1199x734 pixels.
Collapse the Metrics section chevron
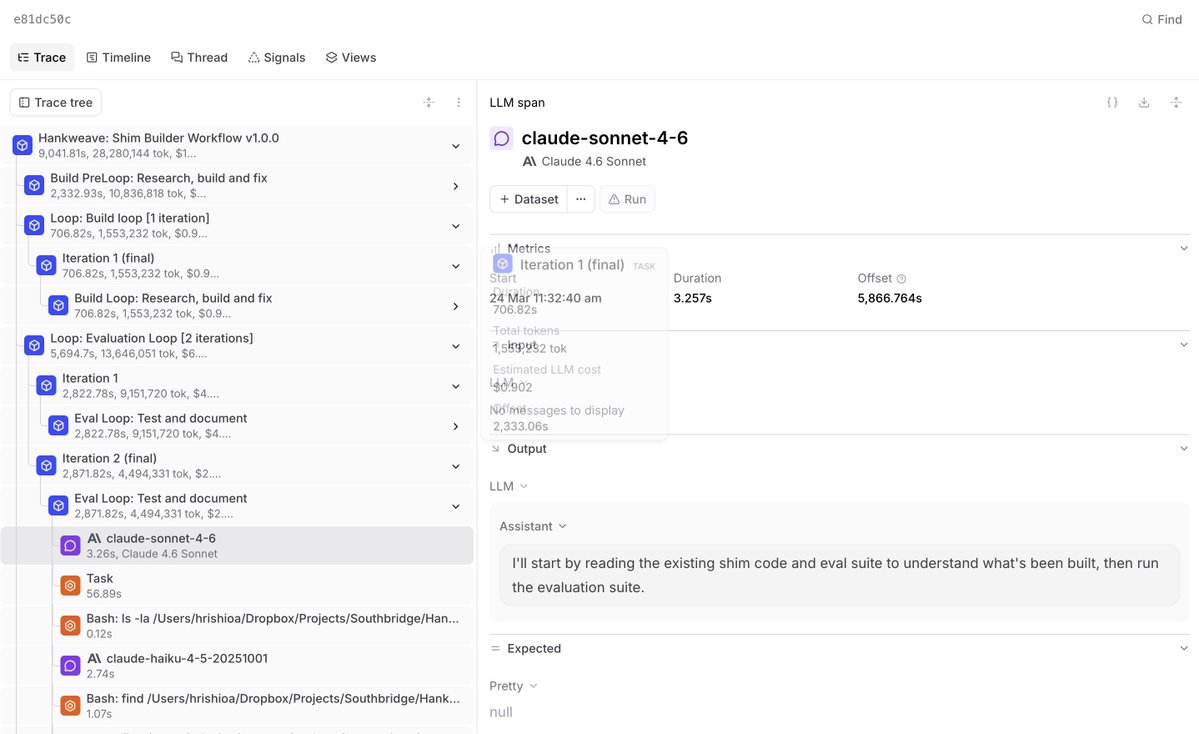click(1184, 248)
